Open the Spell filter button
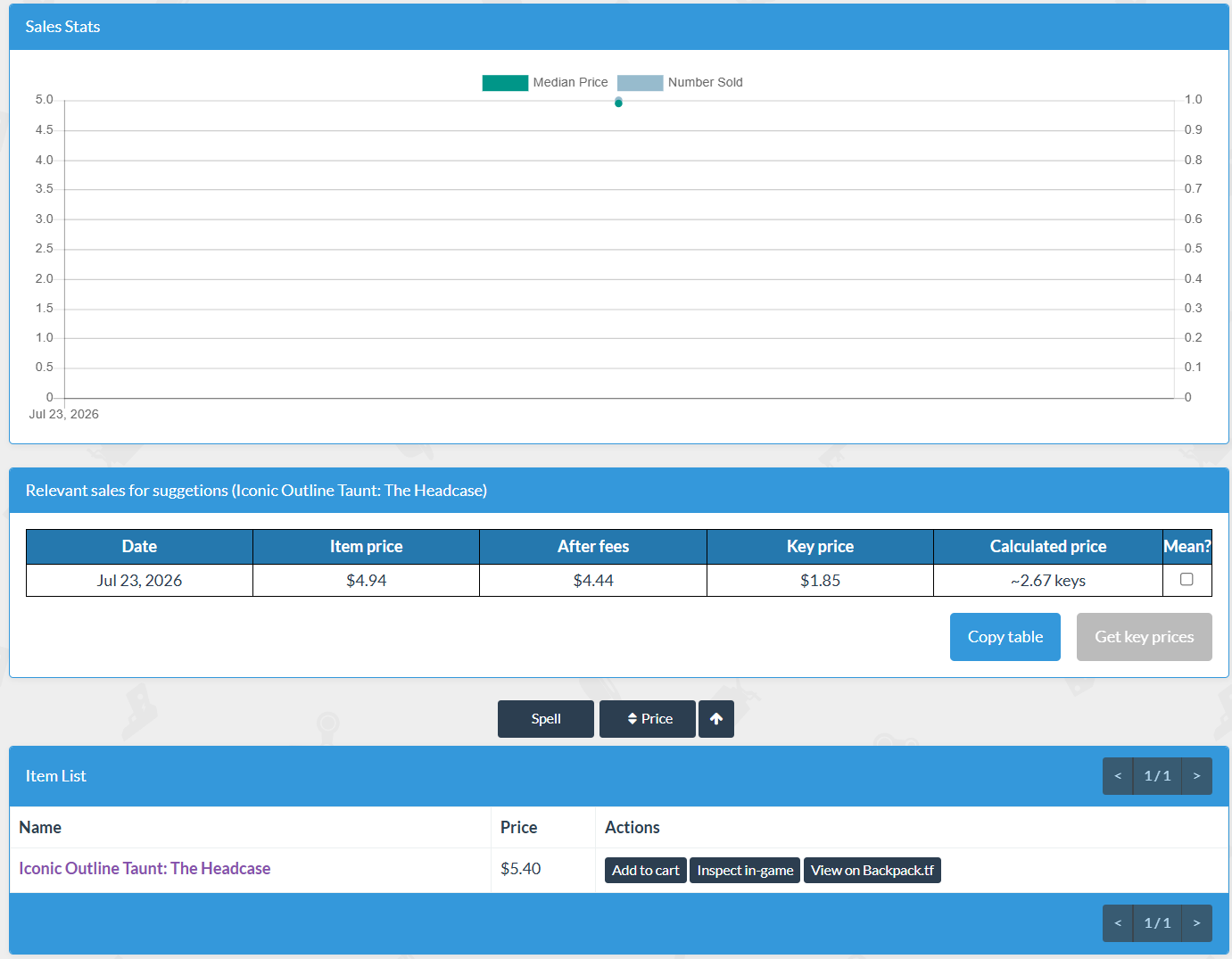 click(546, 719)
